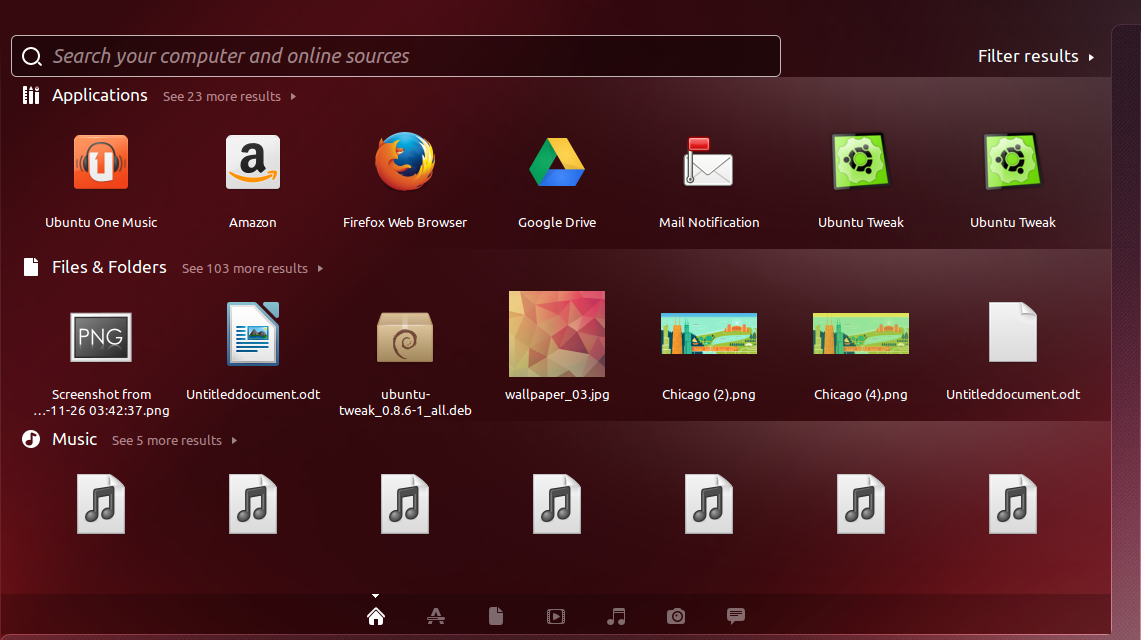1141x640 pixels.
Task: Switch to the Videos lens
Action: click(x=556, y=616)
